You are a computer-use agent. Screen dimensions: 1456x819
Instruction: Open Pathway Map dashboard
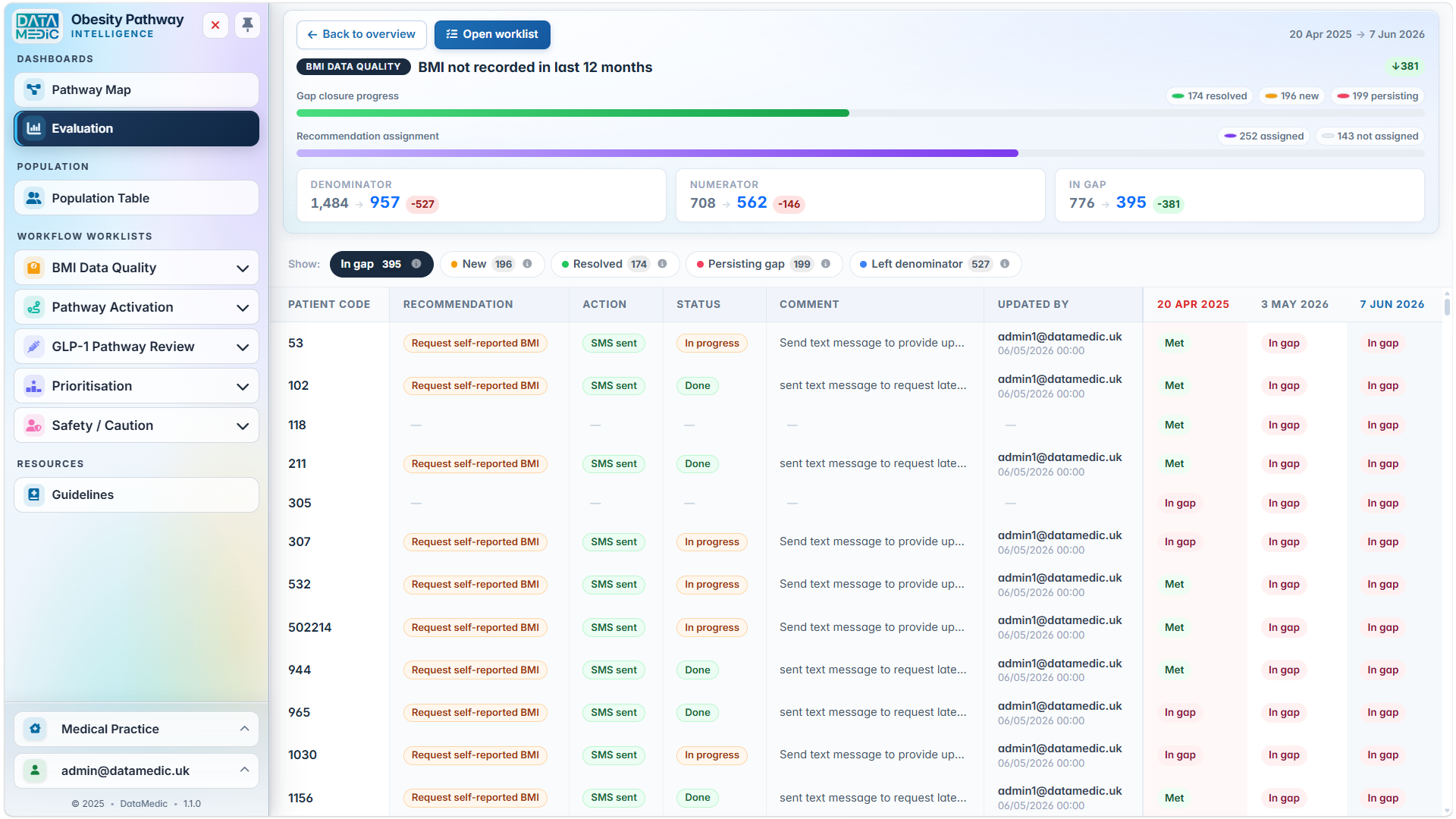point(136,89)
